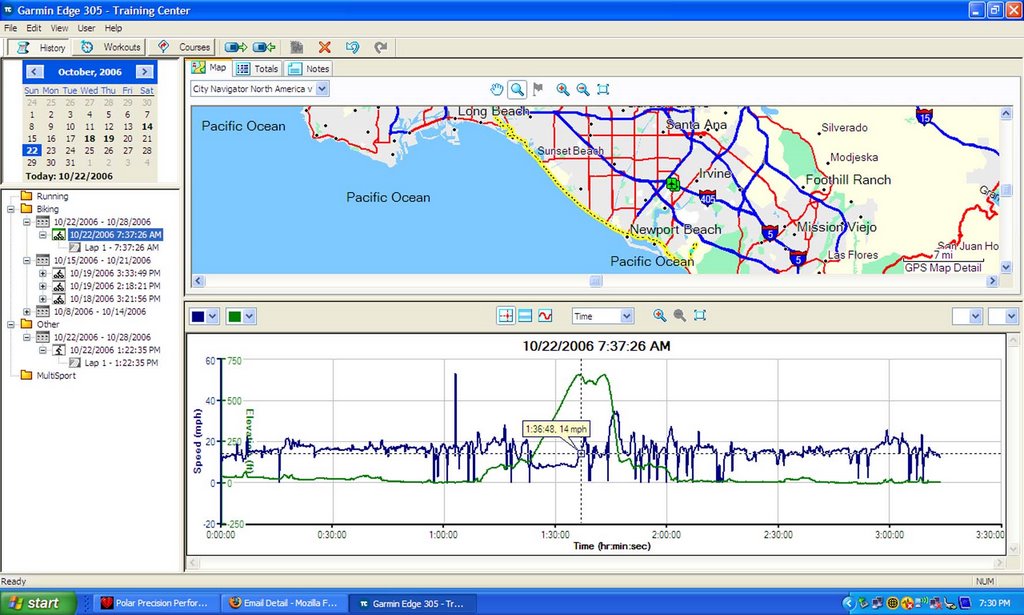
Task: Select October 18 in calendar
Action: pyautogui.click(x=89, y=138)
